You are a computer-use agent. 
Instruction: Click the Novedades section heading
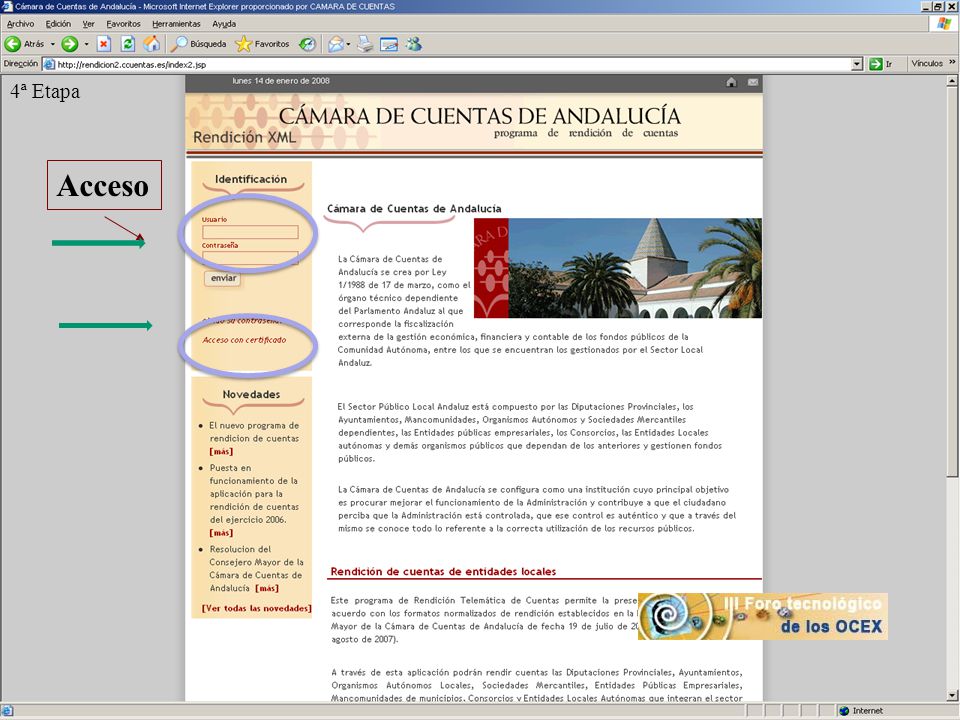tap(251, 394)
